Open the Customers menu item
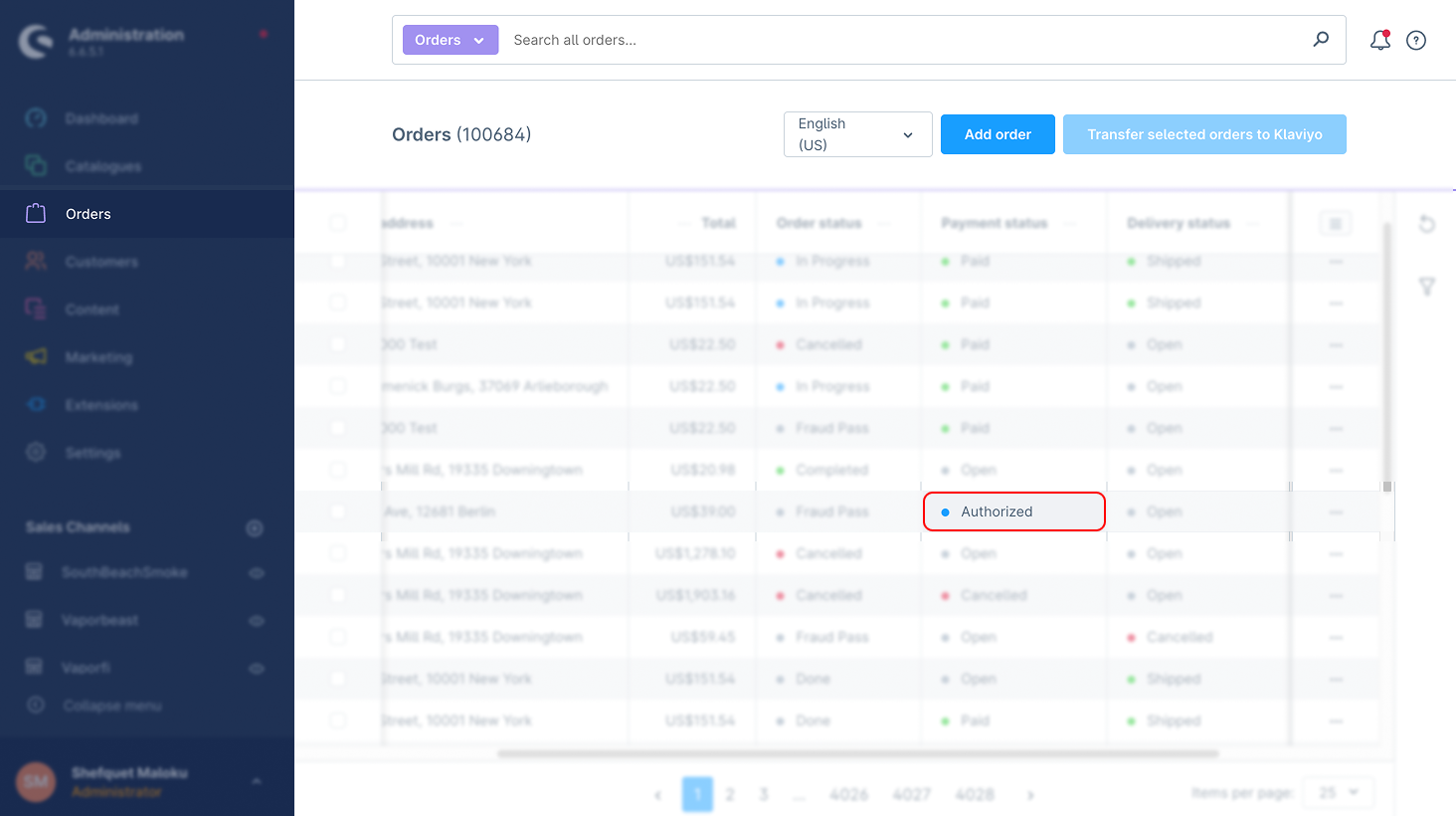This screenshot has height=816, width=1456. point(101,262)
